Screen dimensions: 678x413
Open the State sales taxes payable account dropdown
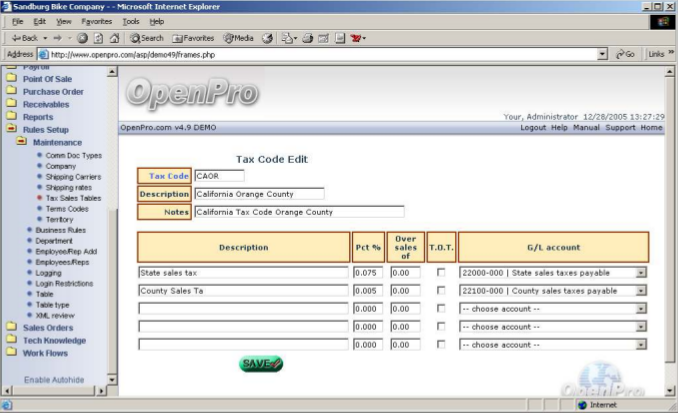pos(641,272)
